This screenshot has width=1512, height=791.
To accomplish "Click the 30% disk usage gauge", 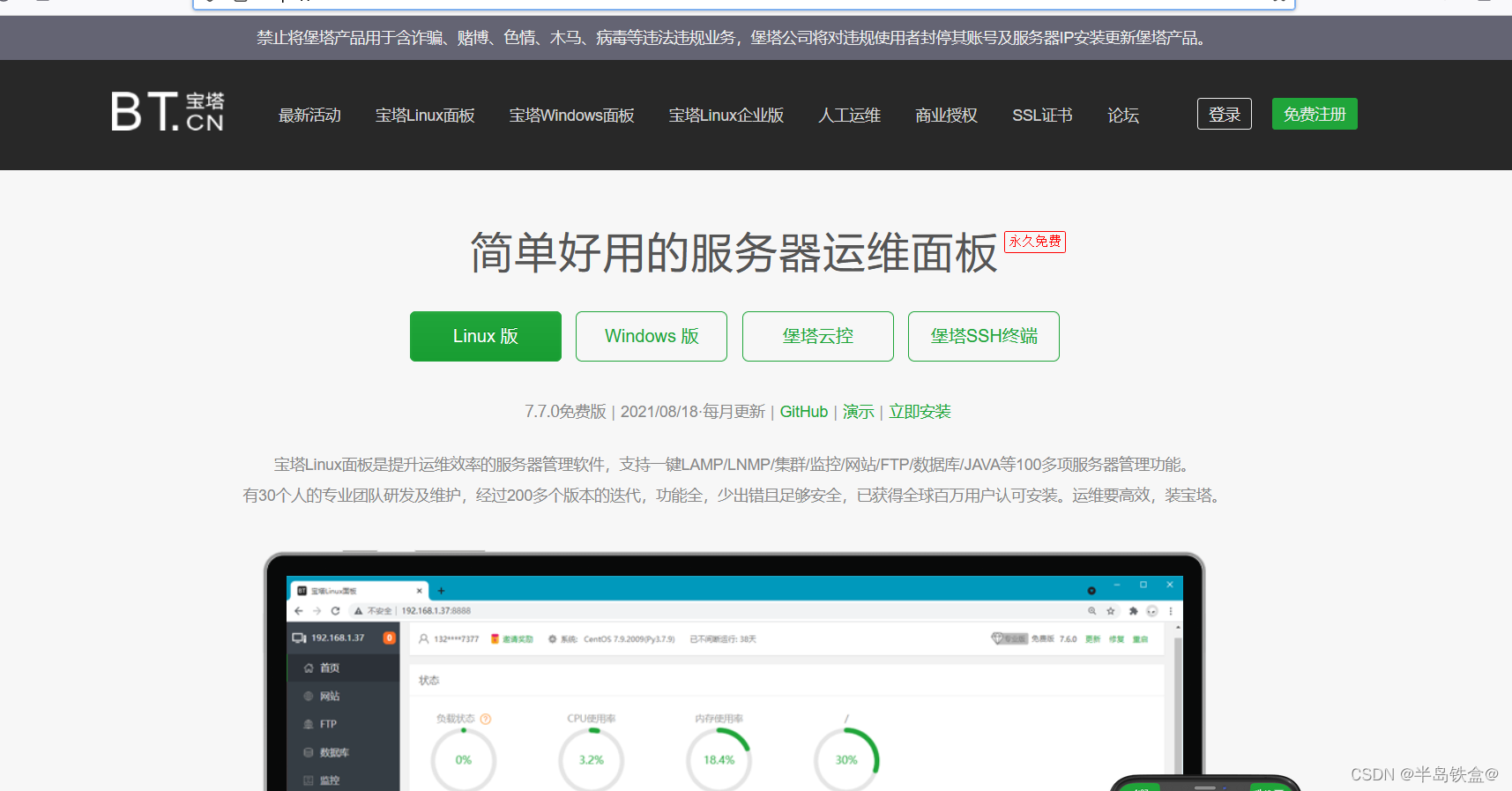I will 846,760.
